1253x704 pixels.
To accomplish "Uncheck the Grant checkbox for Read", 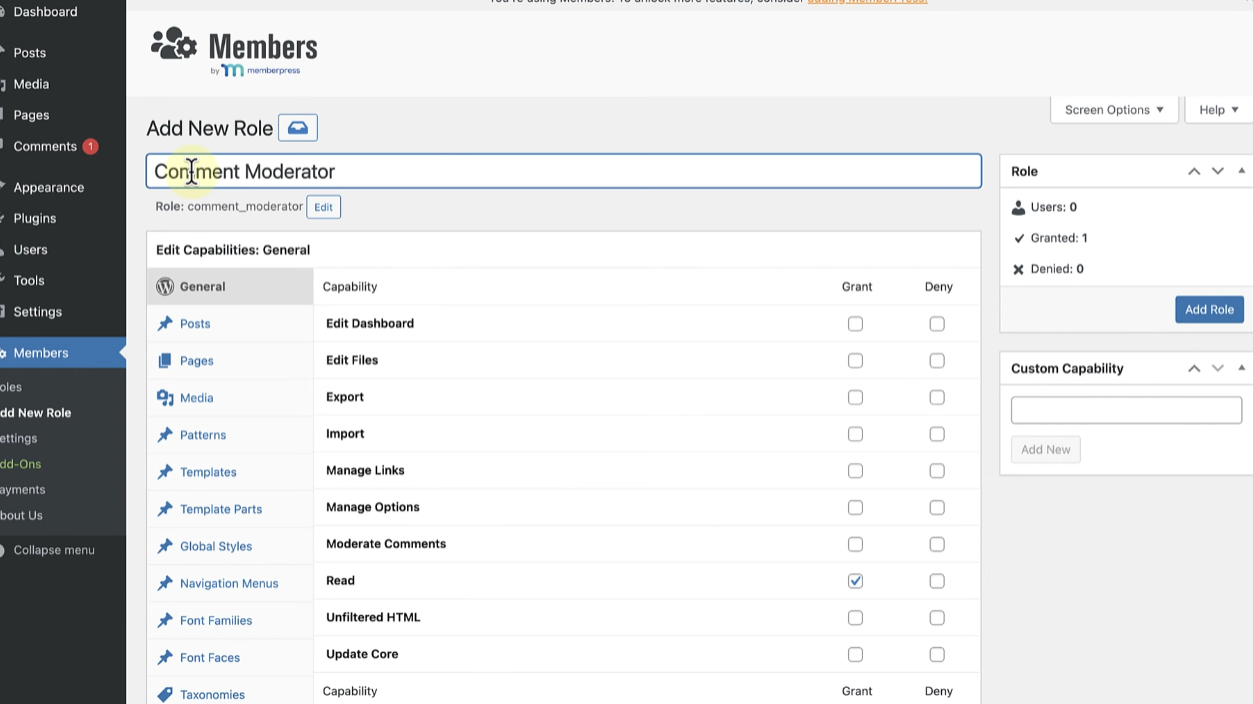I will click(x=855, y=580).
